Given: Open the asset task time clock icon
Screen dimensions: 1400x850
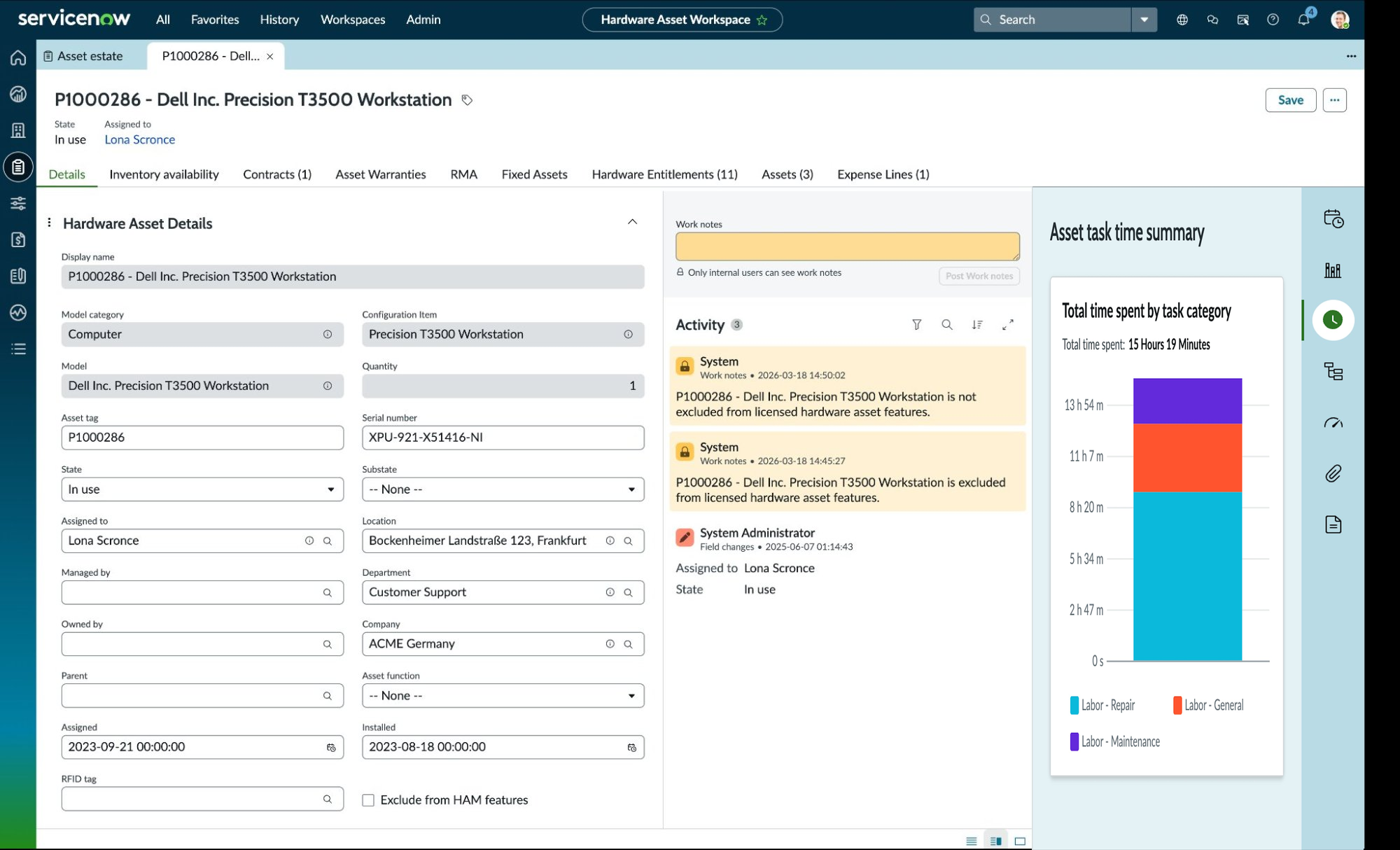Looking at the screenshot, I should click(x=1333, y=320).
